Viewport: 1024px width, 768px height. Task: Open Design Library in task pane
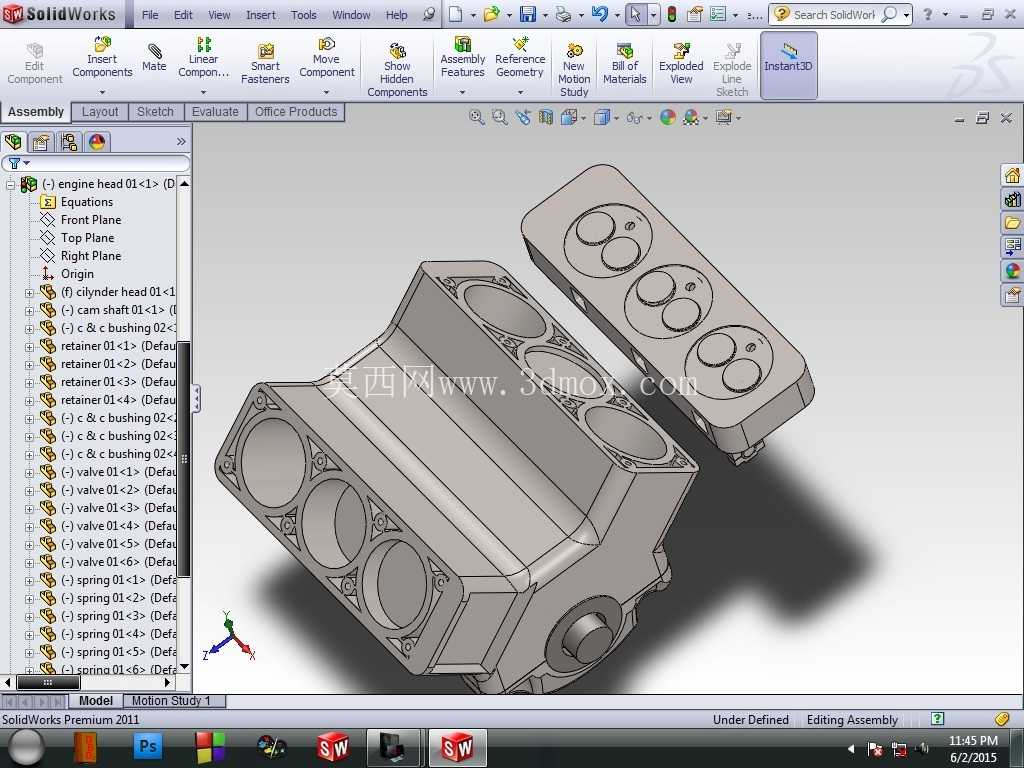click(1012, 199)
